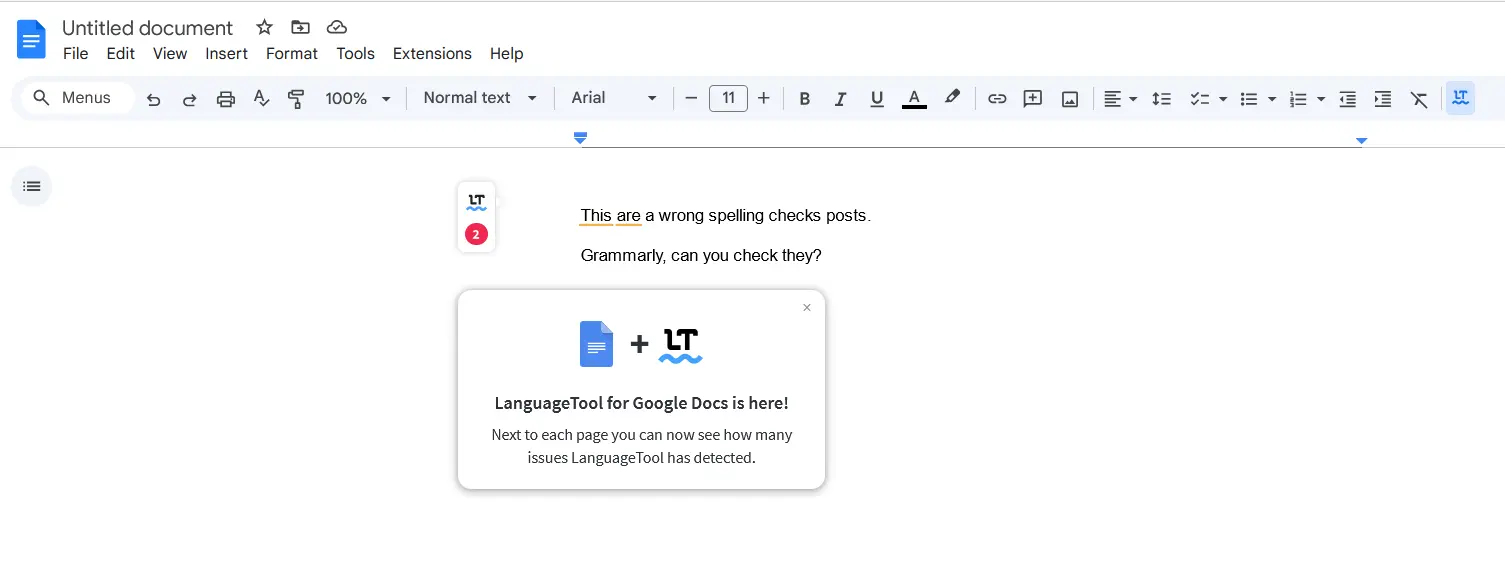This screenshot has width=1505, height=572.
Task: Clear formatting with the toolbar icon
Action: pos(1419,98)
